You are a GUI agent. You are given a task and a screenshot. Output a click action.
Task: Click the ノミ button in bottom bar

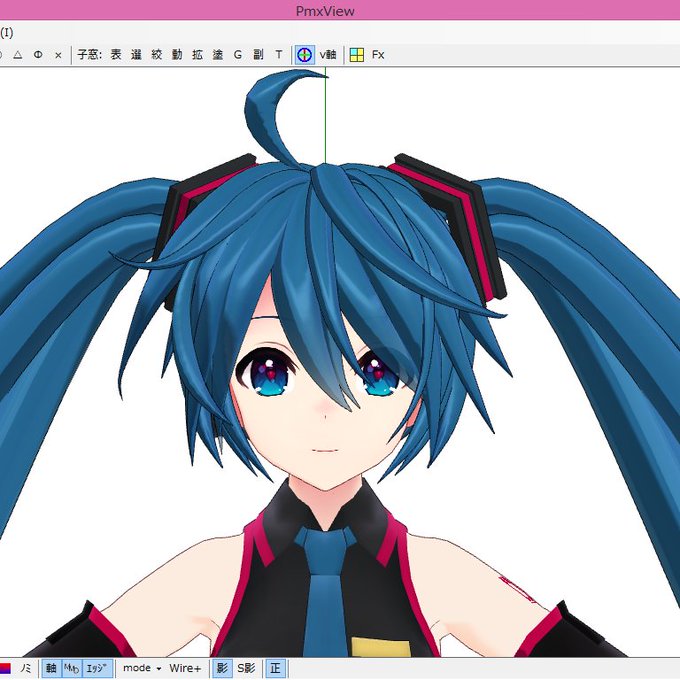pyautogui.click(x=26, y=668)
